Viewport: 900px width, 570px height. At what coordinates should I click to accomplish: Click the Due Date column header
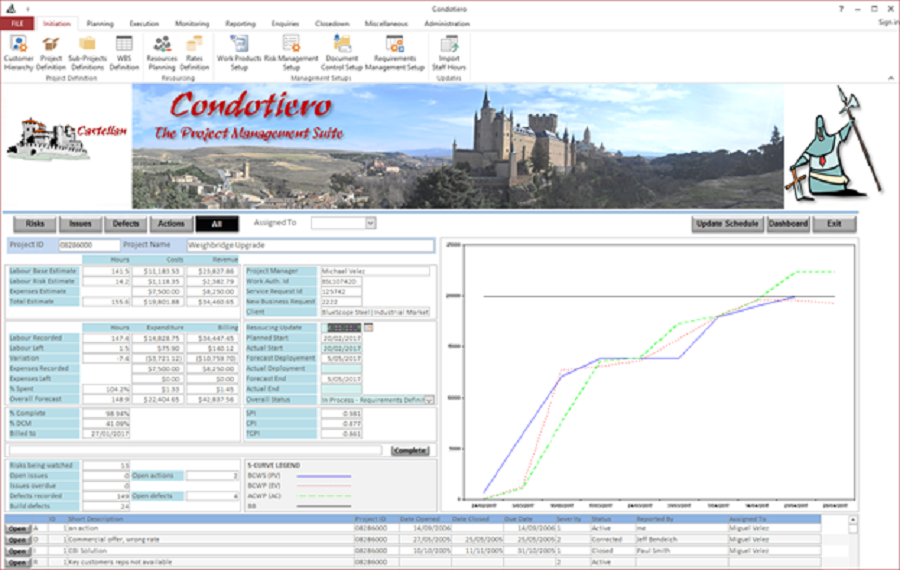(518, 519)
